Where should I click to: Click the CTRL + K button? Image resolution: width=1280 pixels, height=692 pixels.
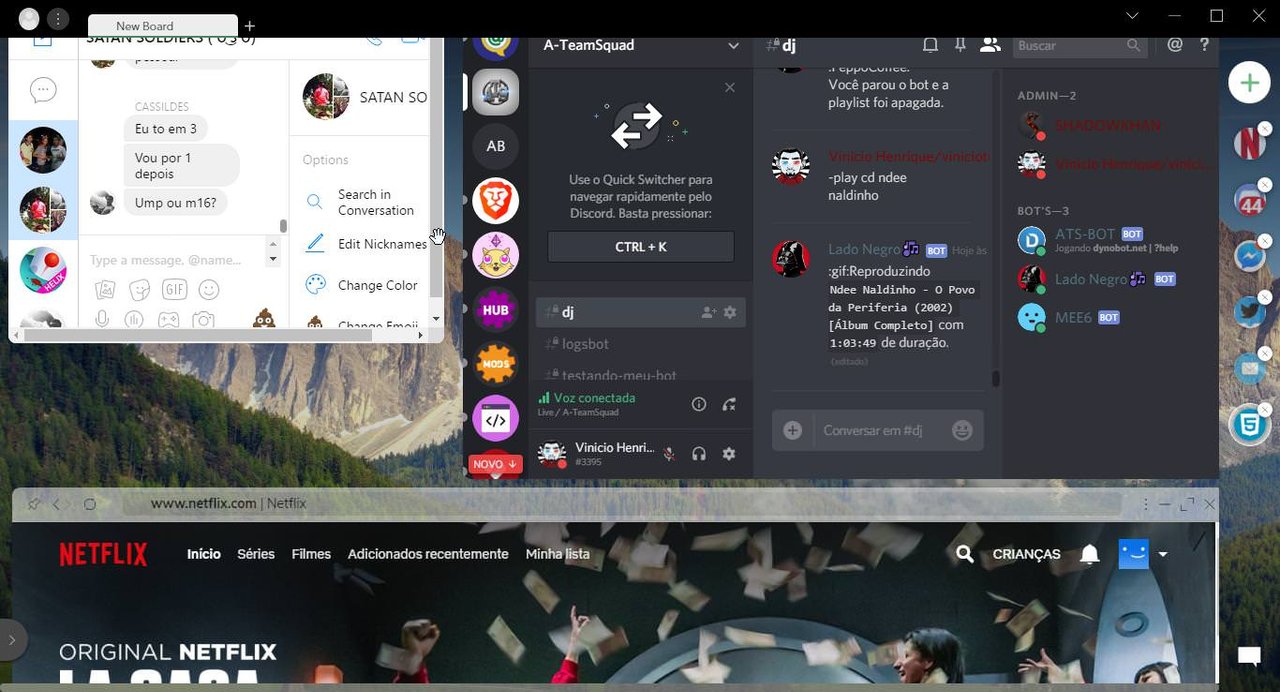(641, 246)
